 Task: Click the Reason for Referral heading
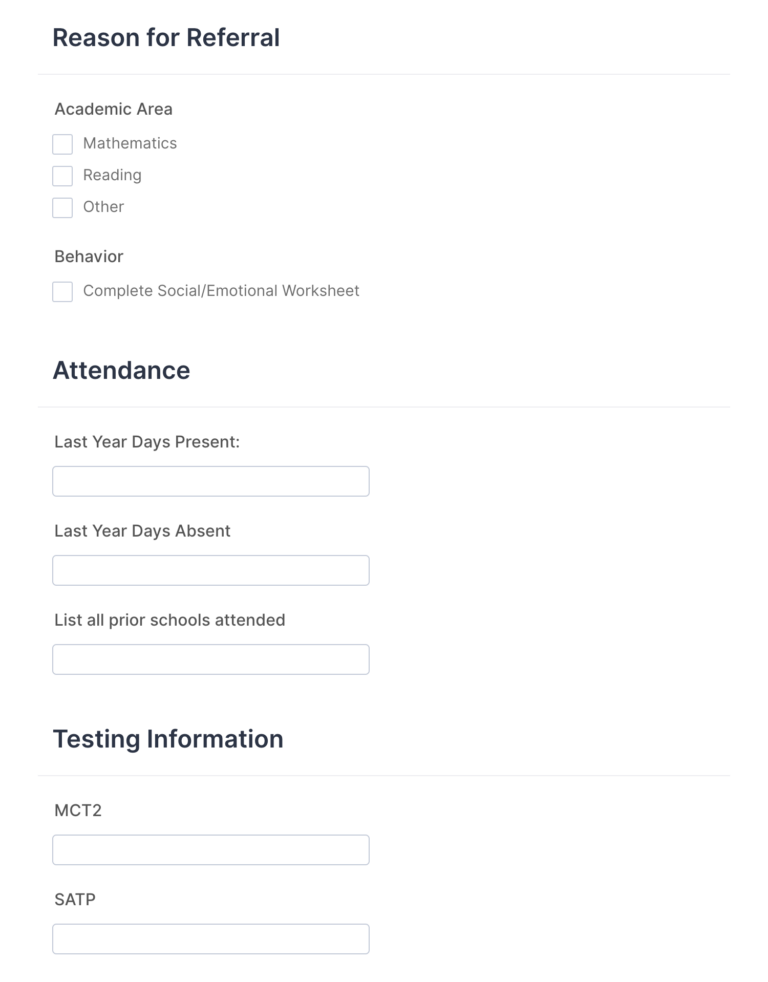(167, 38)
